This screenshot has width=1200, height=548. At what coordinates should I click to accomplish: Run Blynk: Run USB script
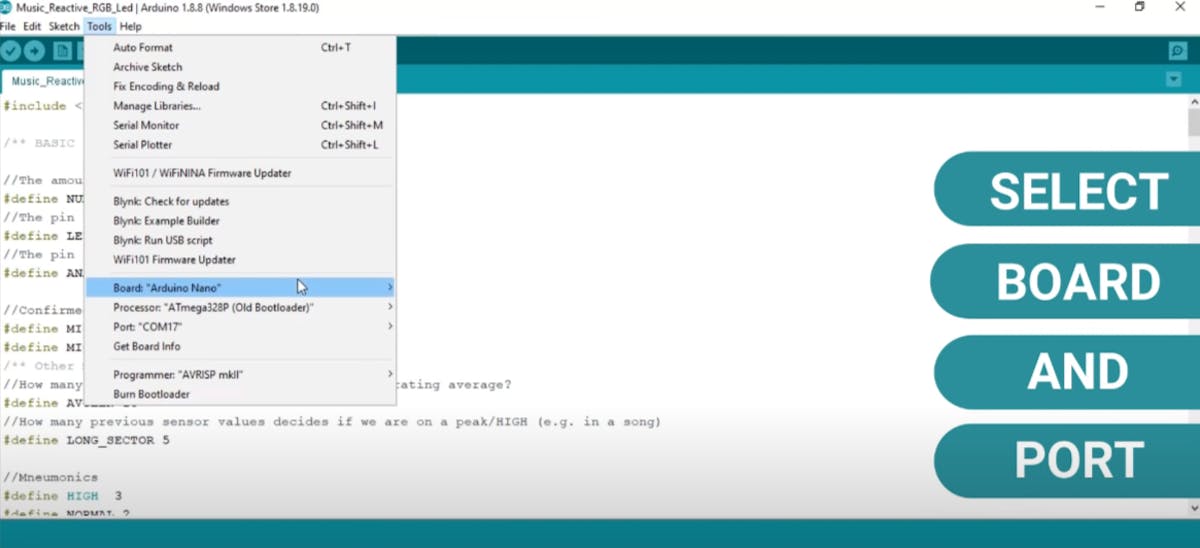pos(240,240)
